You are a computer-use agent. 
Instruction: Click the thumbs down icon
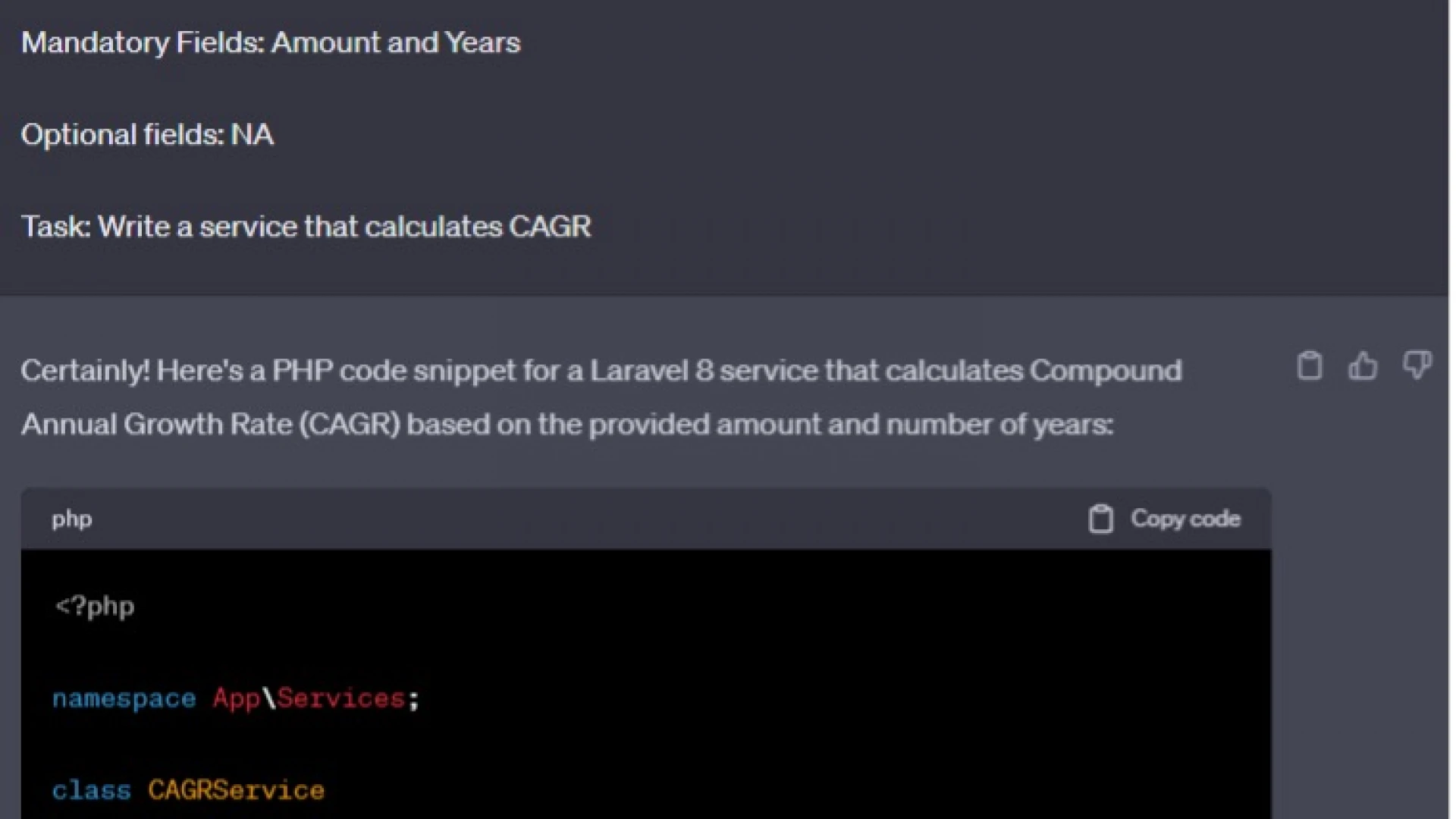pyautogui.click(x=1417, y=366)
